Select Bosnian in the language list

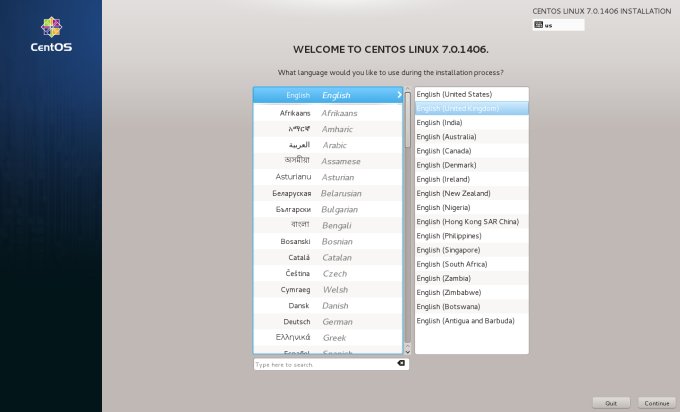tap(328, 241)
